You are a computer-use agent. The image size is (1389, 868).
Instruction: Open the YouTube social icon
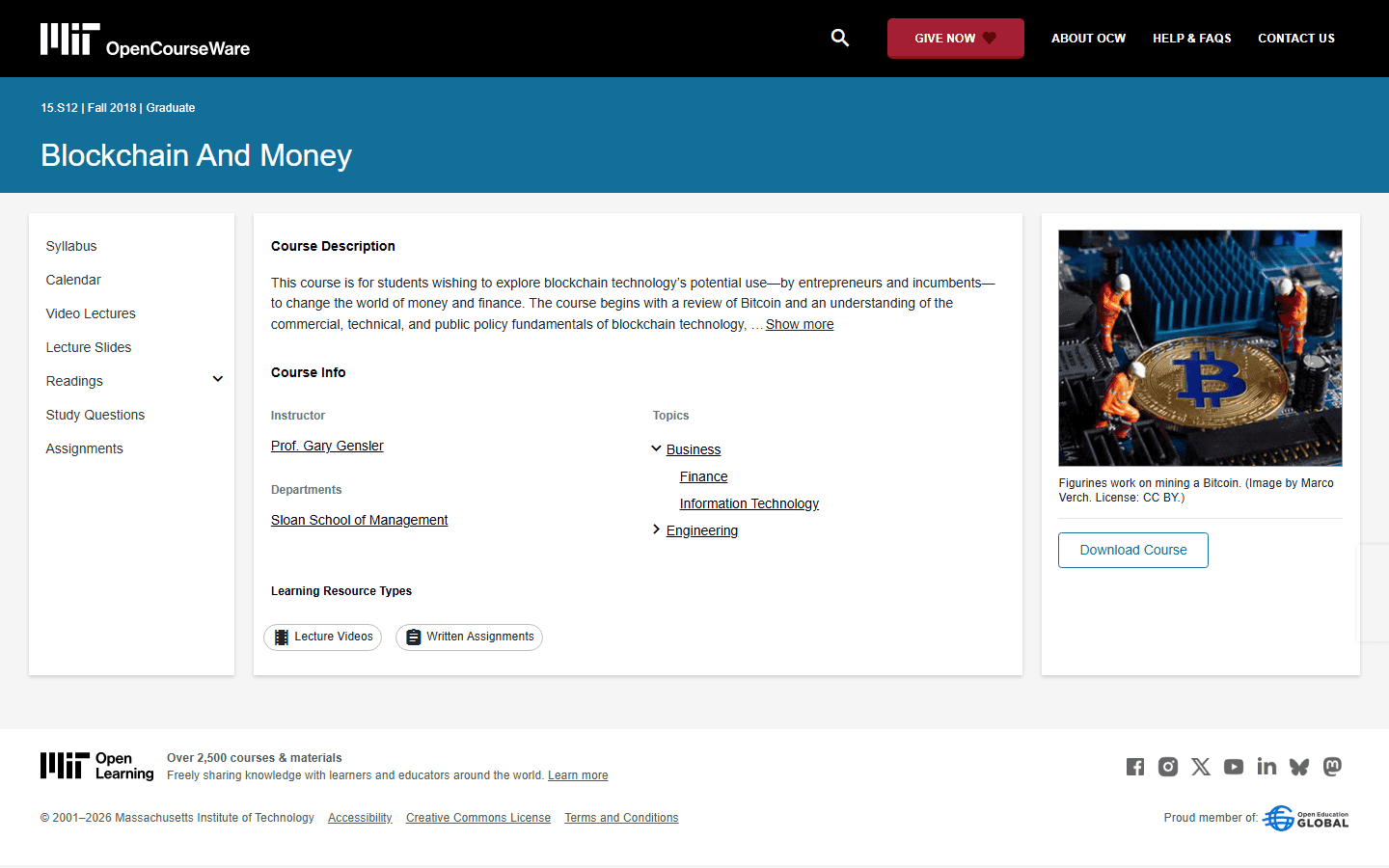point(1234,767)
